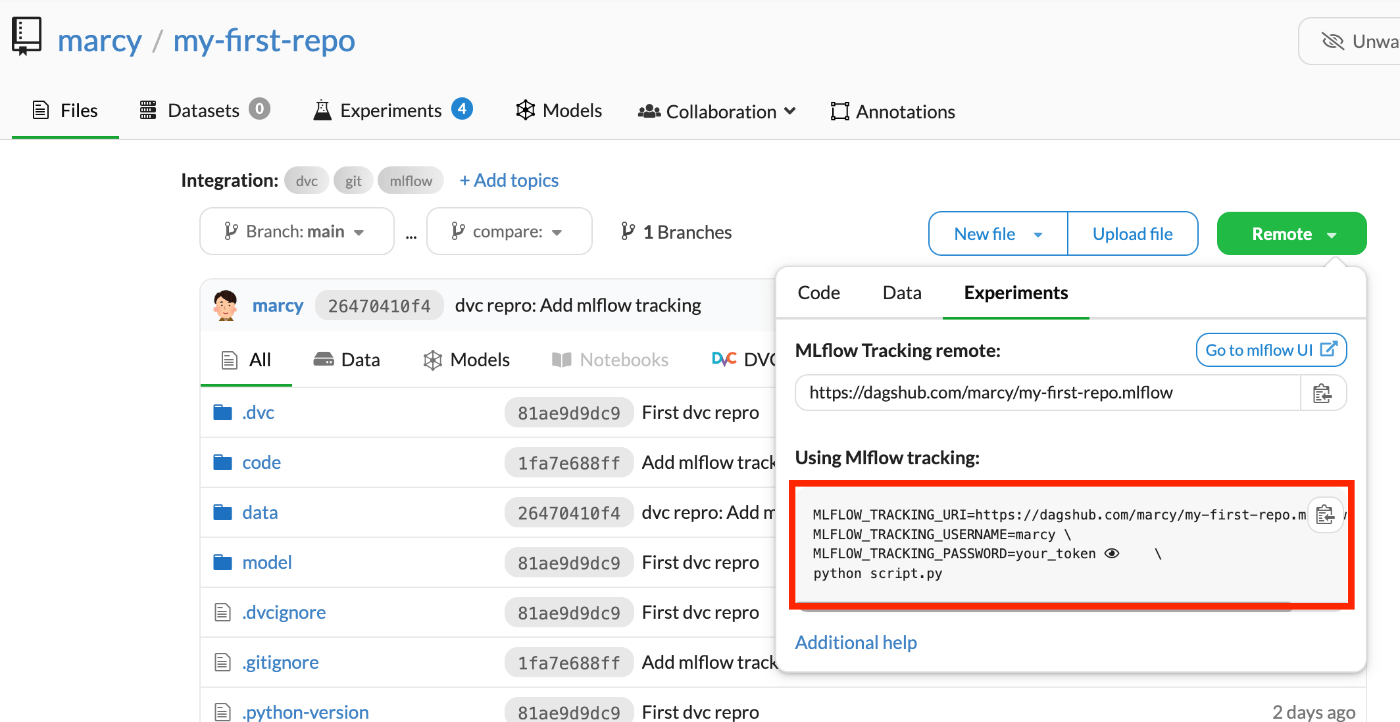Open commit 1fa7e688ff on code row
The width and height of the screenshot is (1400, 722).
pos(569,463)
